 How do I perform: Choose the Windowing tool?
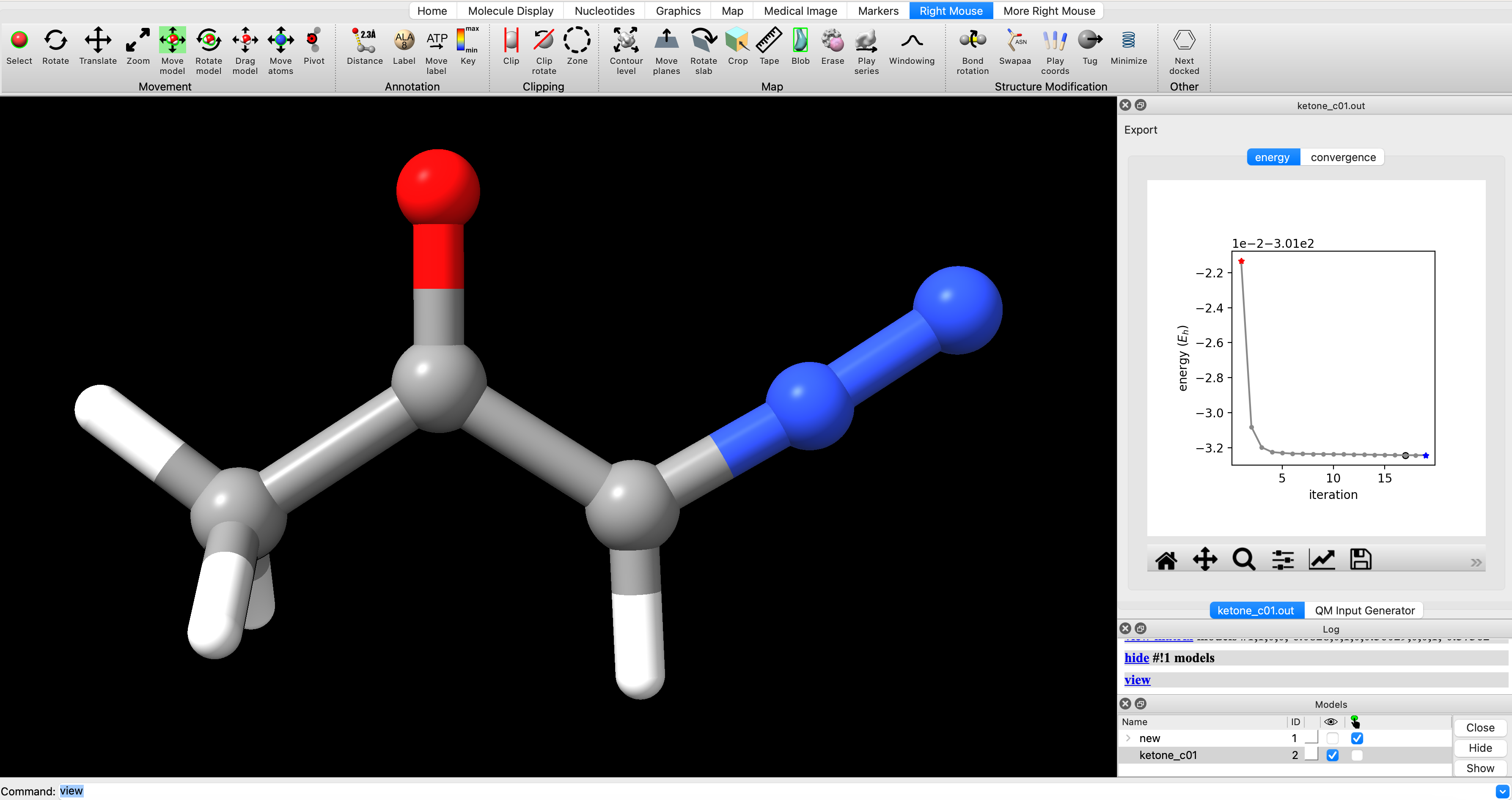(x=912, y=40)
